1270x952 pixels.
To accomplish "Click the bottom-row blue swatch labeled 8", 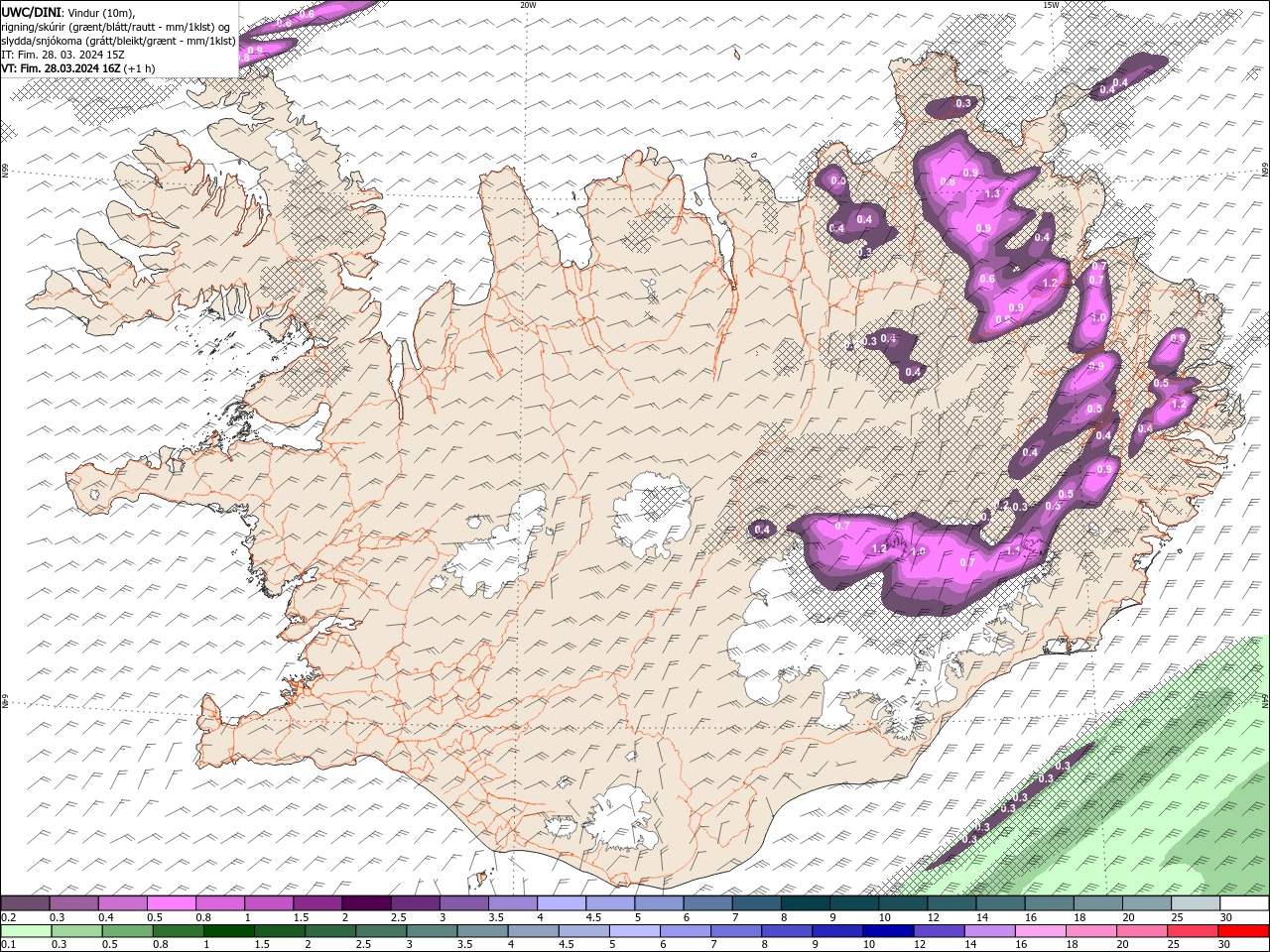I will [787, 931].
